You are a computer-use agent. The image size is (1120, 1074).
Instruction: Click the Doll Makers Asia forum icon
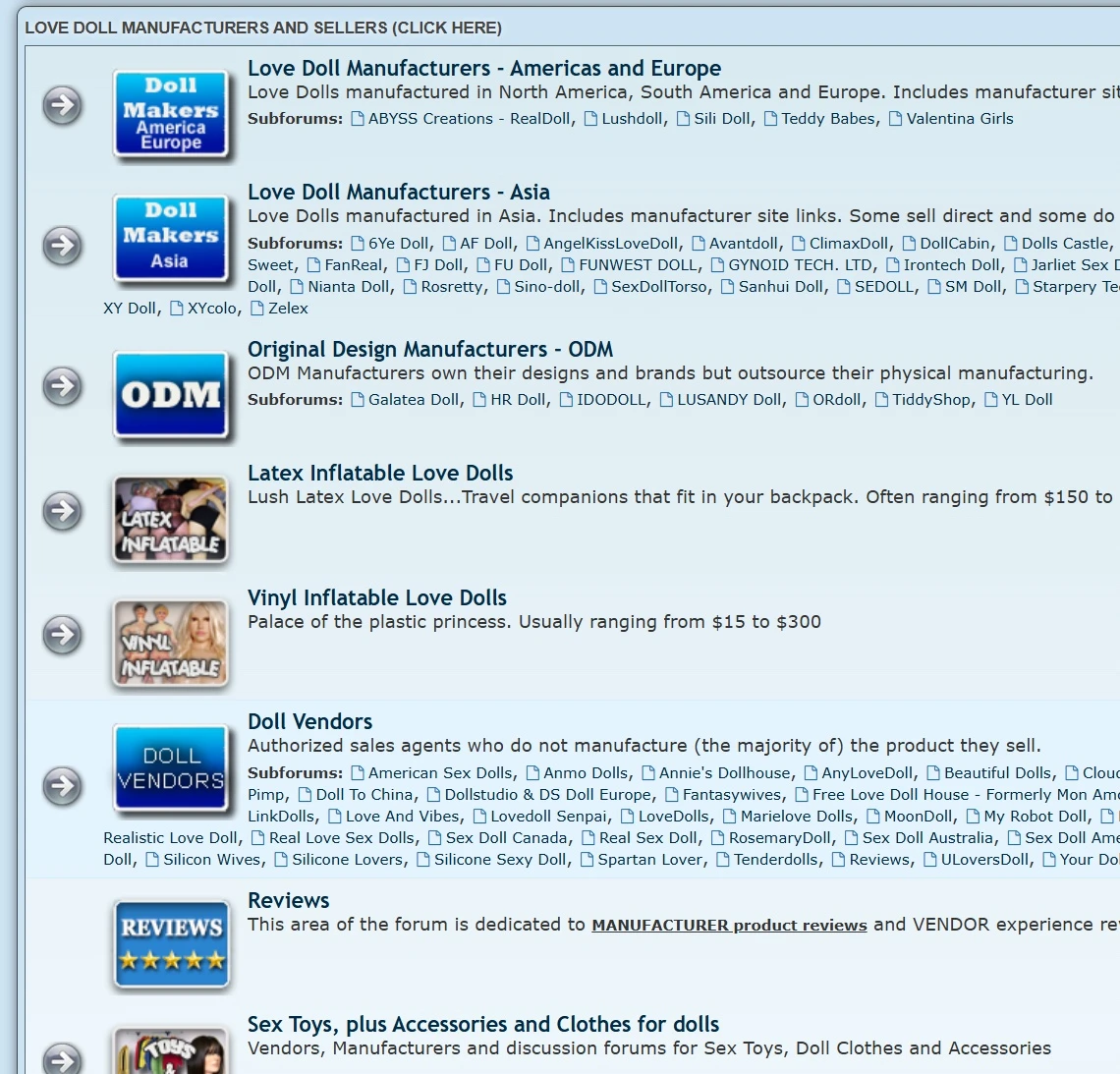[x=171, y=238]
